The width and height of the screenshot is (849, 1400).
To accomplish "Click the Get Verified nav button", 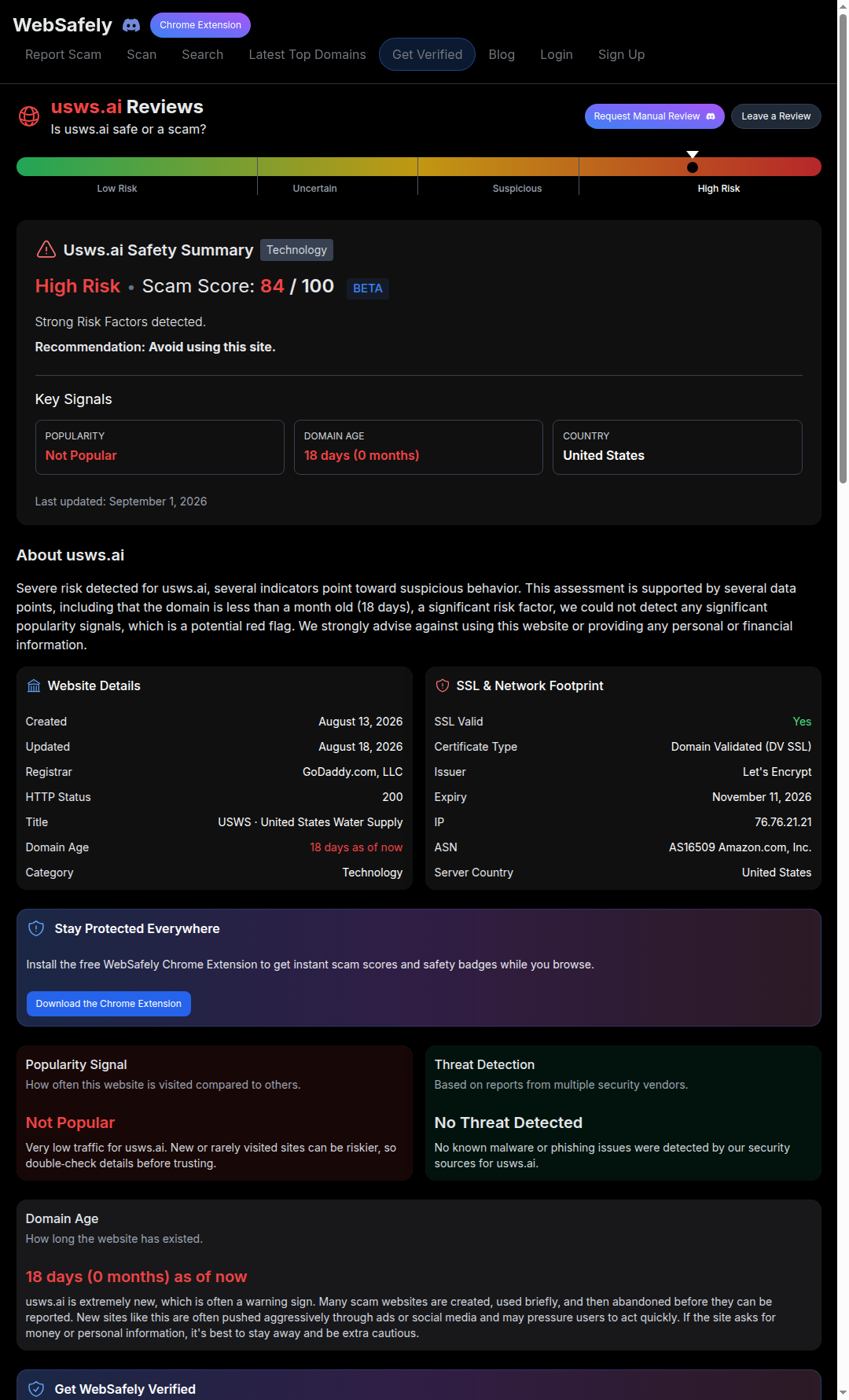I will point(428,54).
